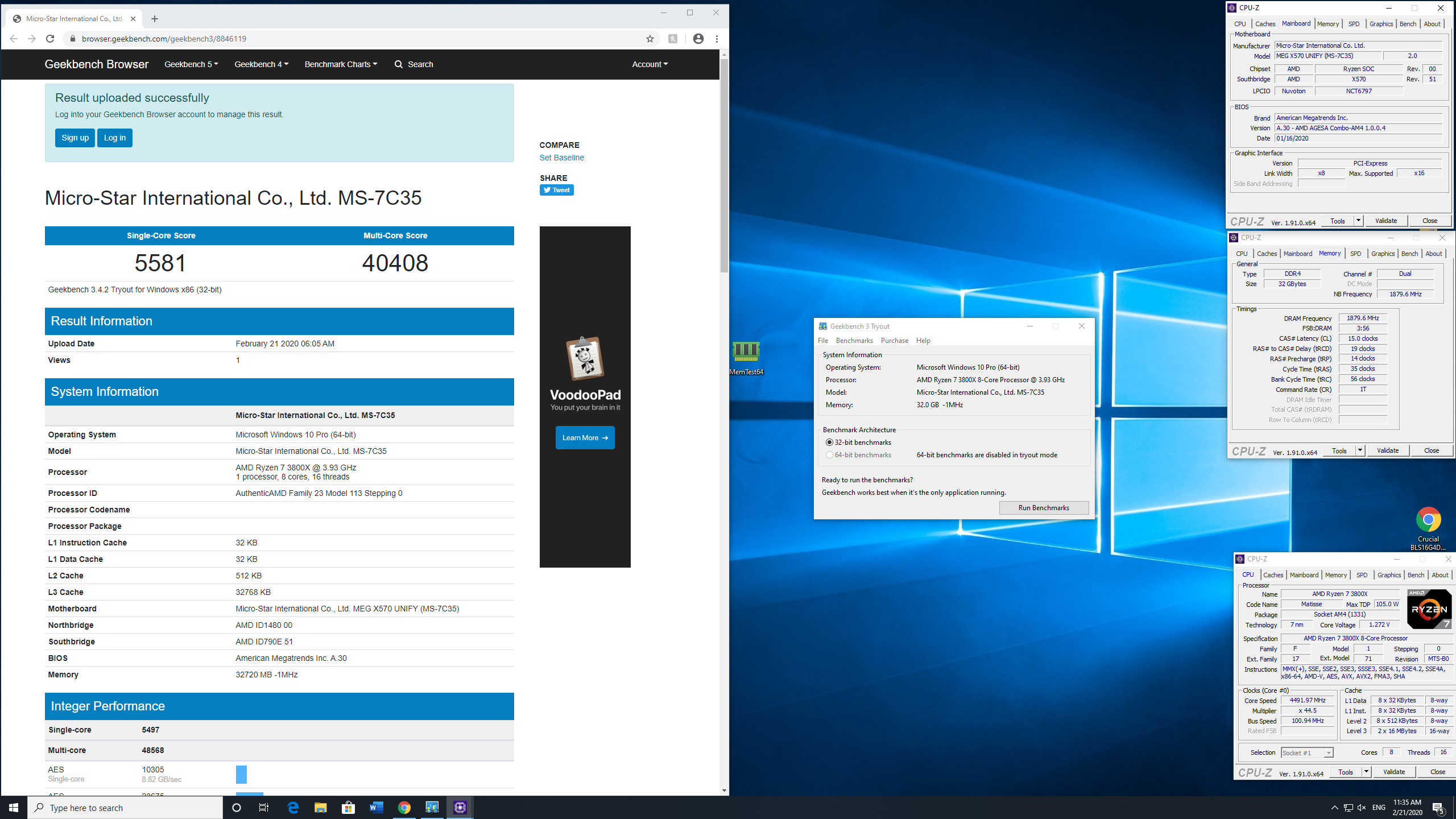Viewport: 1456px width, 819px height.
Task: Open Benchmarks menu in Geekbench 3 Tryout
Action: pyautogui.click(x=854, y=341)
